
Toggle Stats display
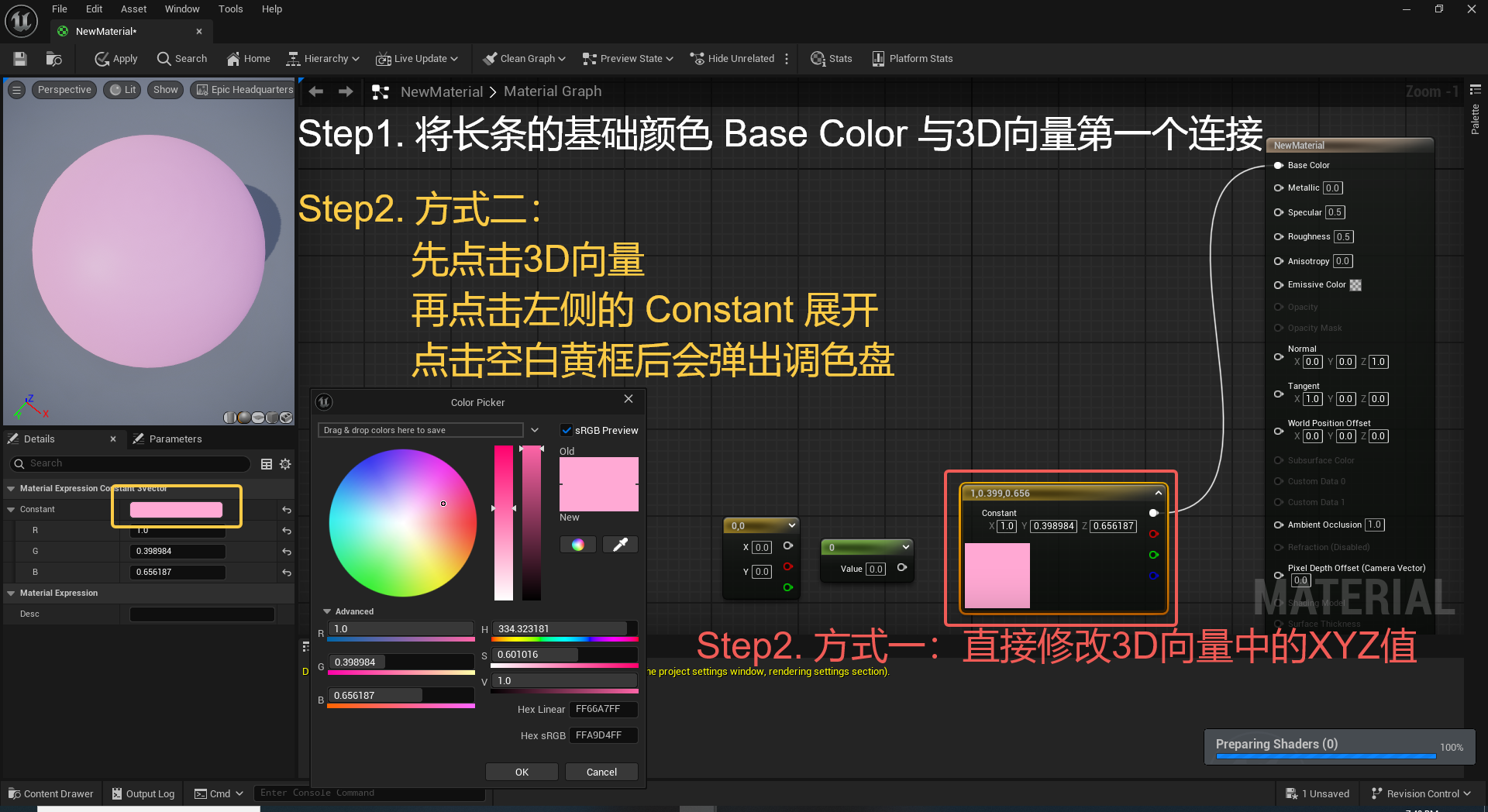831,59
